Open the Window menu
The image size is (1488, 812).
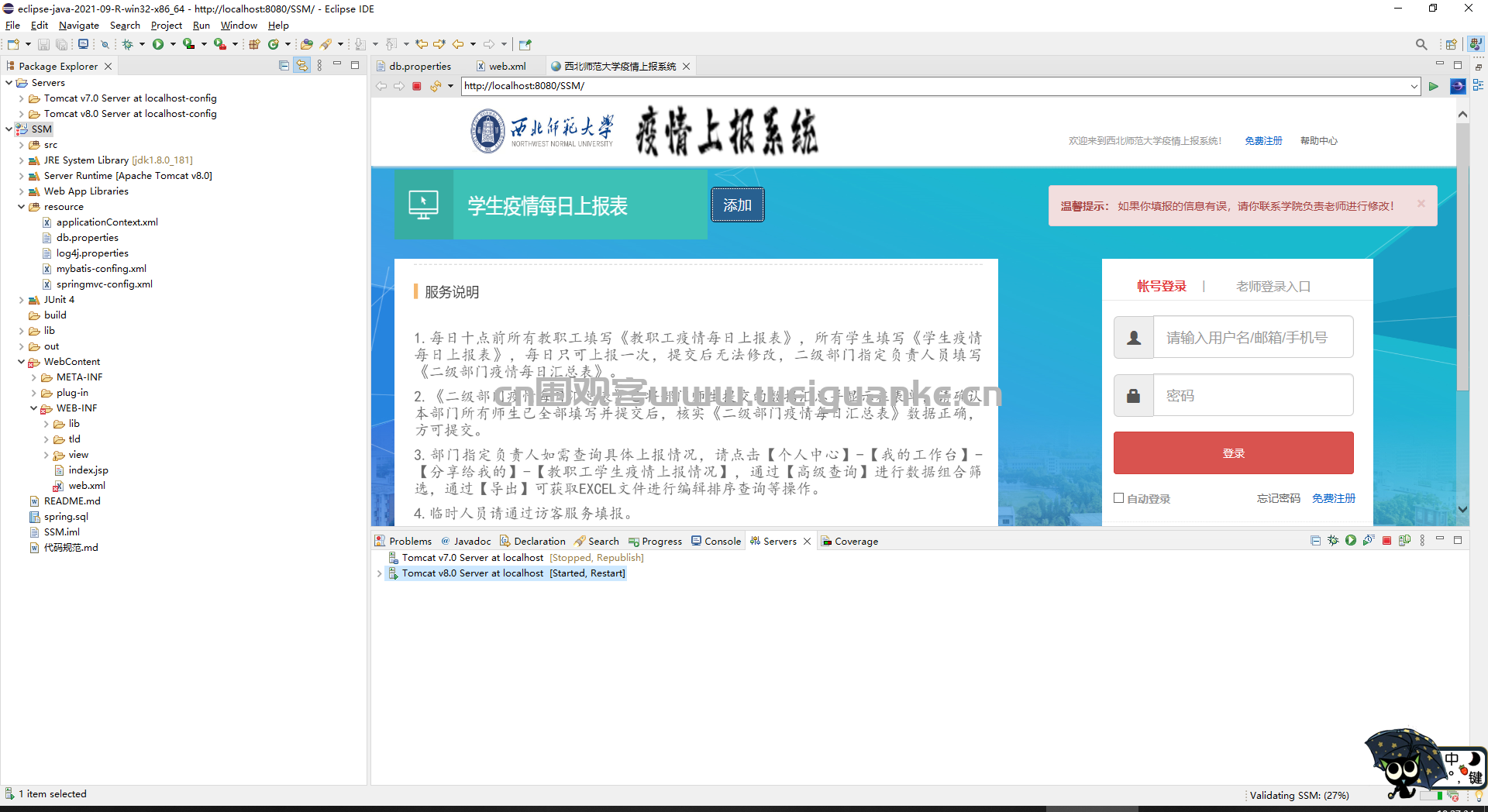pyautogui.click(x=239, y=26)
